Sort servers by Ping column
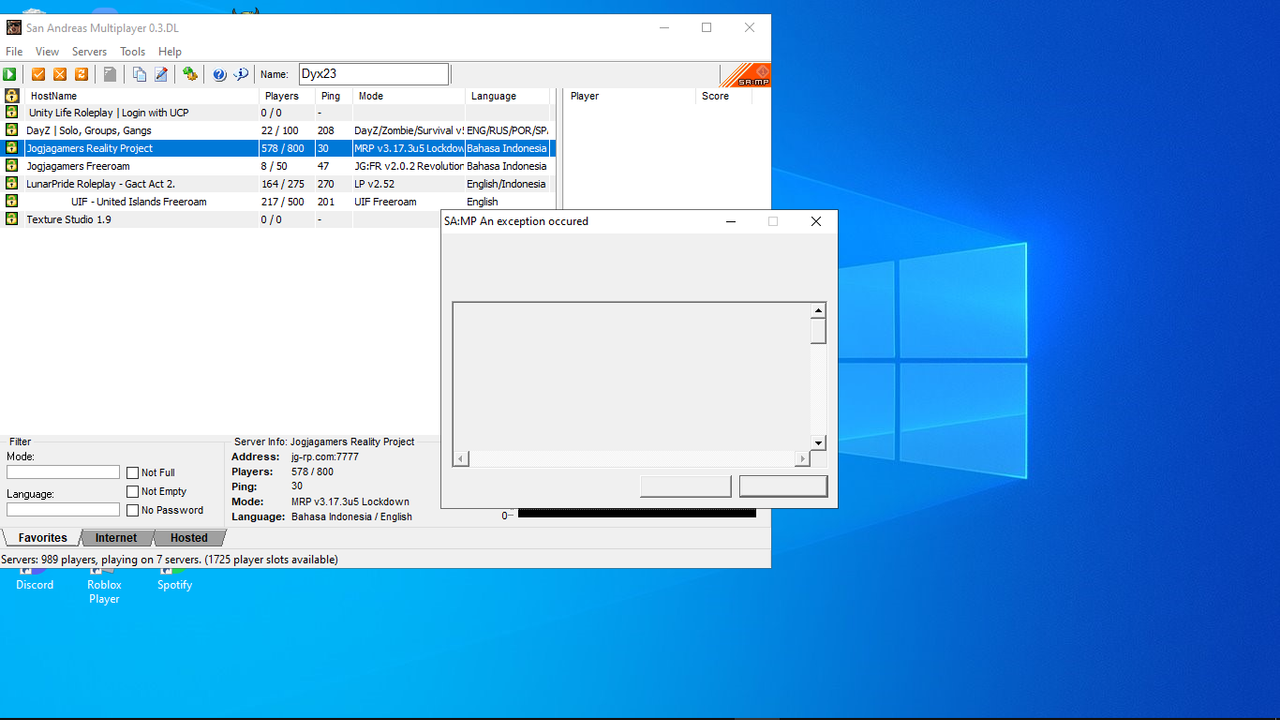The image size is (1280, 720). pyautogui.click(x=334, y=96)
